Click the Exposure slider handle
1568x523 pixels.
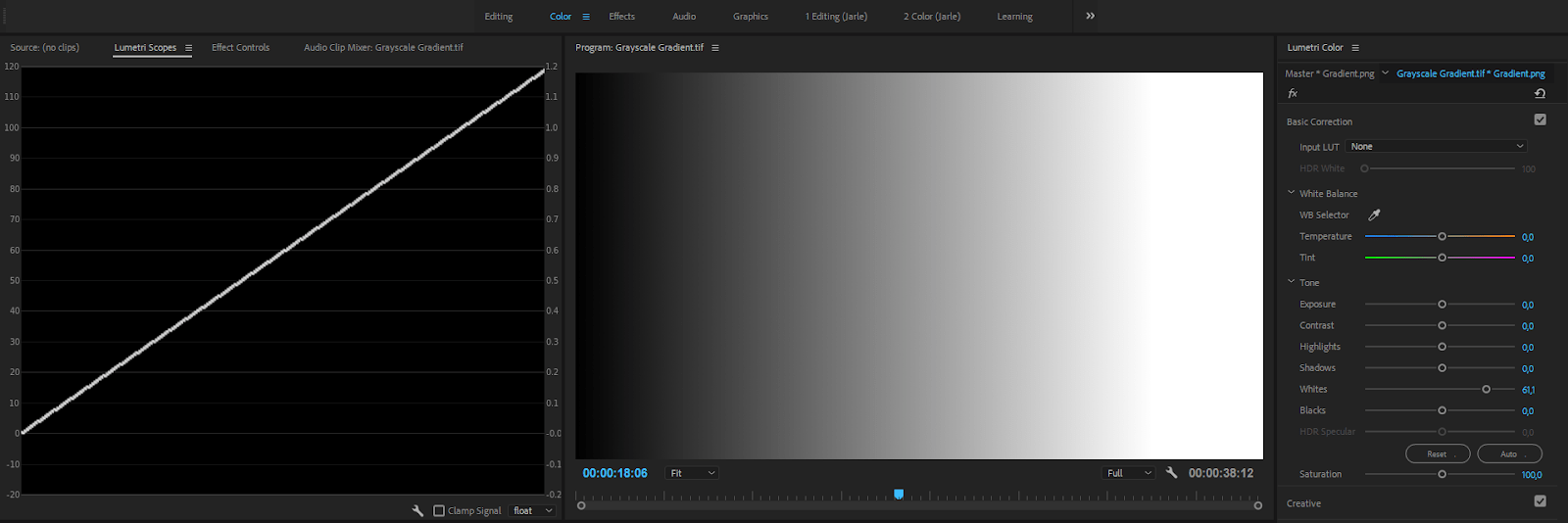click(x=1442, y=305)
